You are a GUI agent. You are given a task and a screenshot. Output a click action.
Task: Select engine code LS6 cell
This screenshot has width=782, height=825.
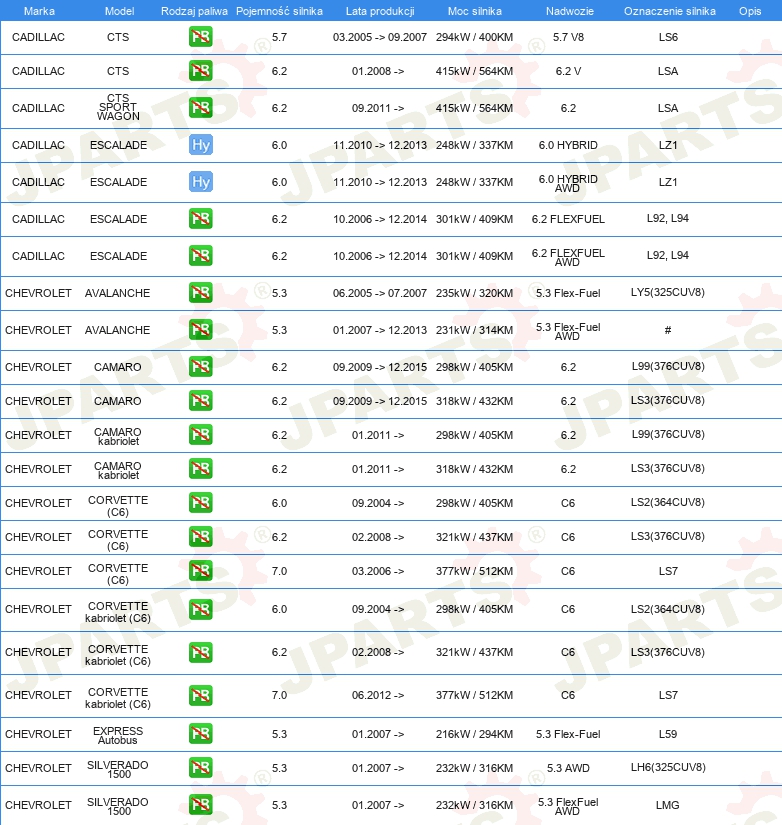tap(668, 37)
